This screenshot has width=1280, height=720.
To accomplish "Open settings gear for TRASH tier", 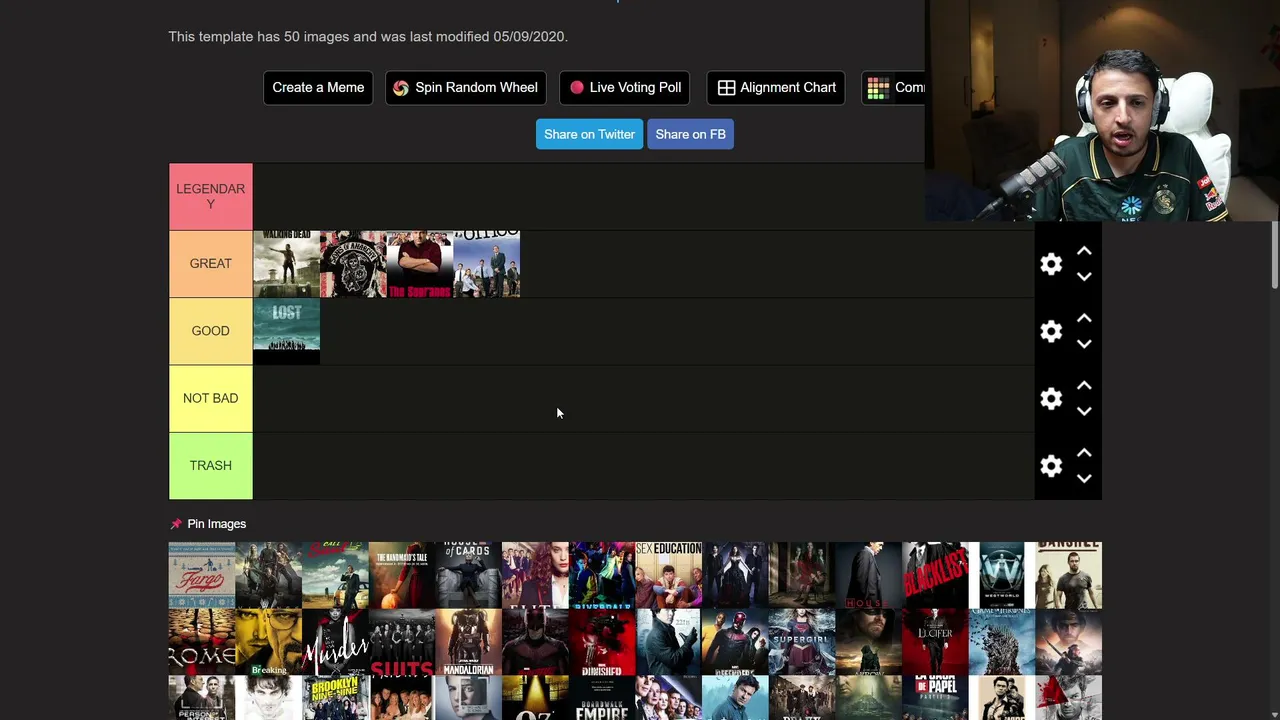I will pyautogui.click(x=1051, y=466).
